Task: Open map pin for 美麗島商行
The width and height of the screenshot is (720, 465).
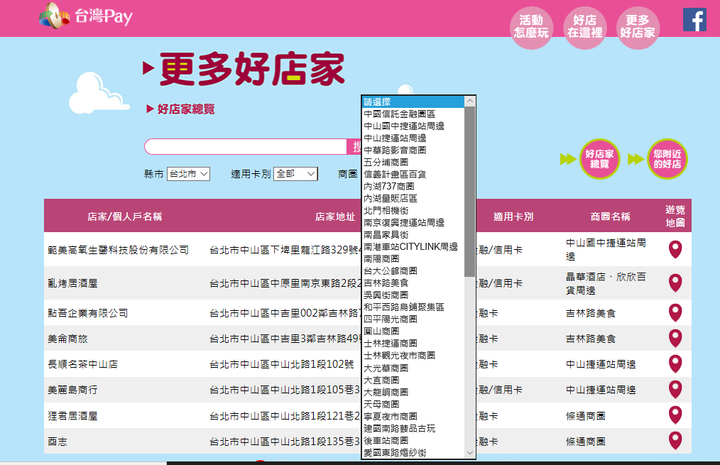Action: click(x=675, y=389)
